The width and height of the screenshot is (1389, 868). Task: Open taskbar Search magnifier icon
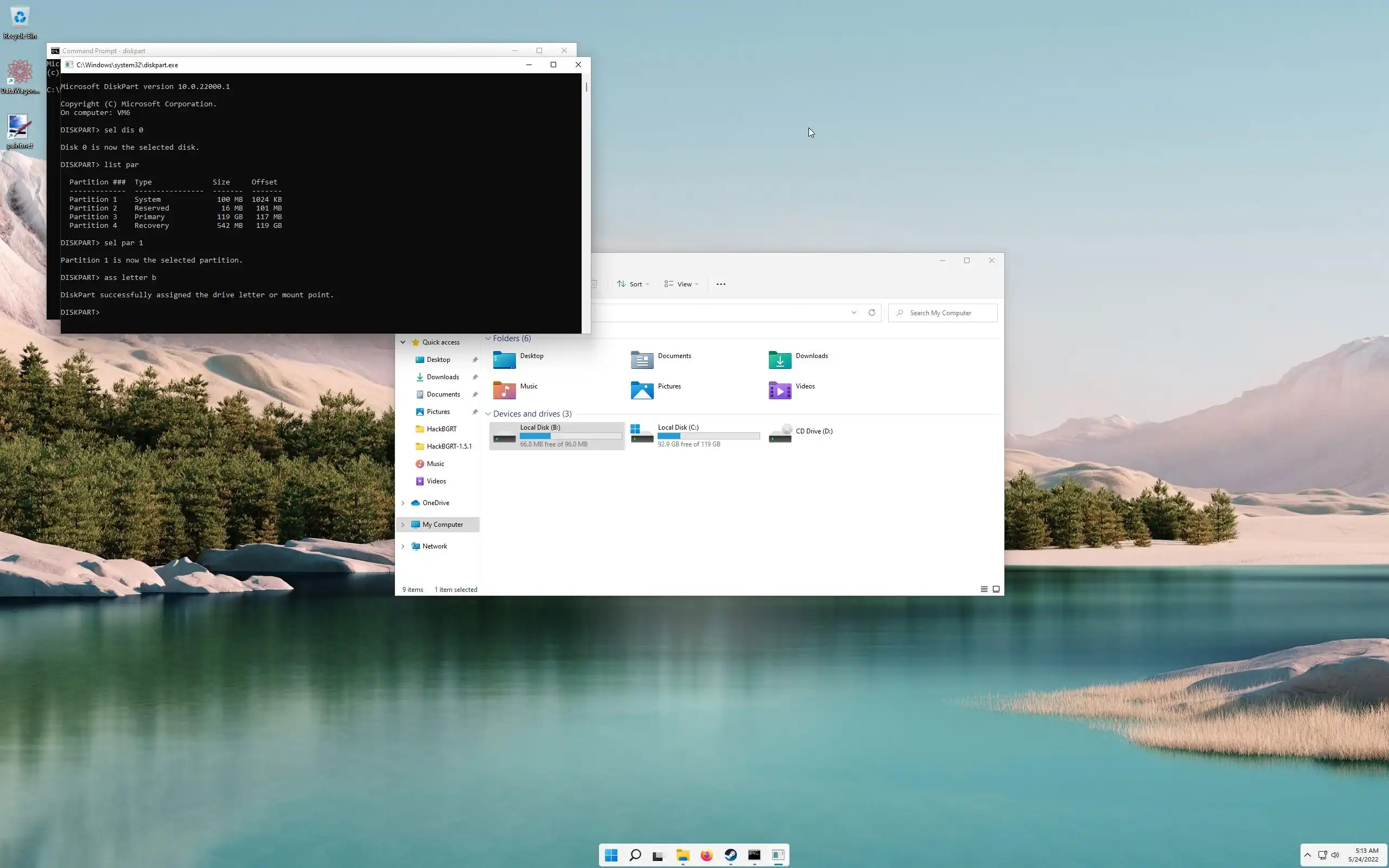(635, 856)
